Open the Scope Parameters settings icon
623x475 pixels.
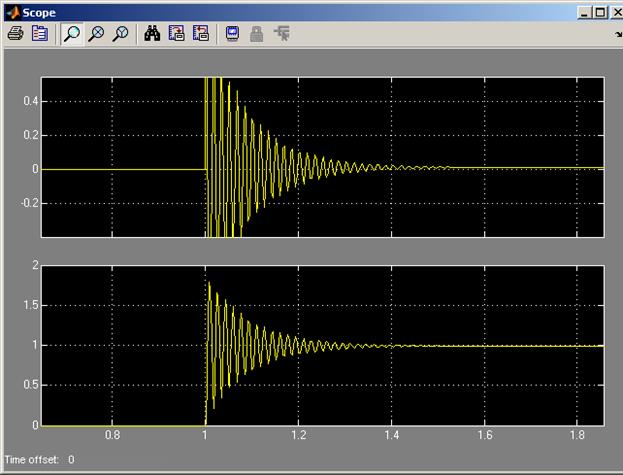40,33
